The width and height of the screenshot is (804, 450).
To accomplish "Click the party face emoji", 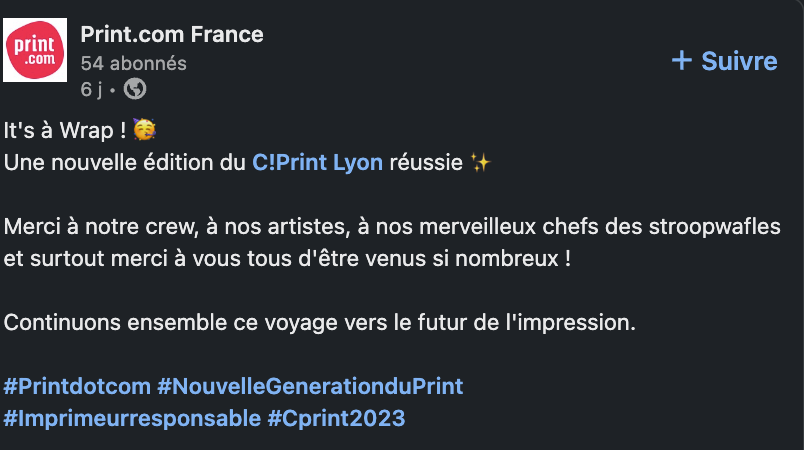I will click(x=145, y=130).
